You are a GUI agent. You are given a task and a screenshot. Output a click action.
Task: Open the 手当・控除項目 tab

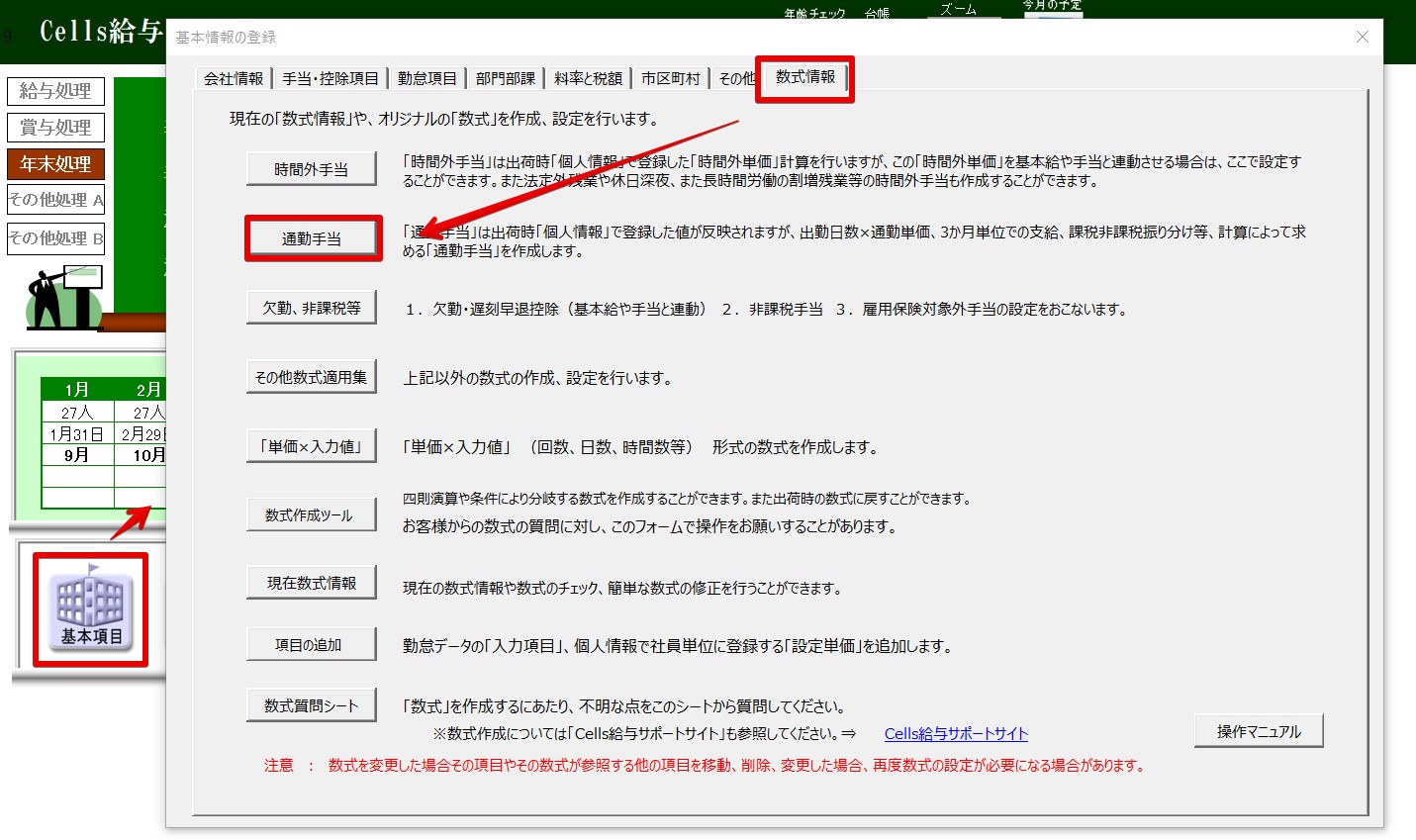tap(330, 78)
